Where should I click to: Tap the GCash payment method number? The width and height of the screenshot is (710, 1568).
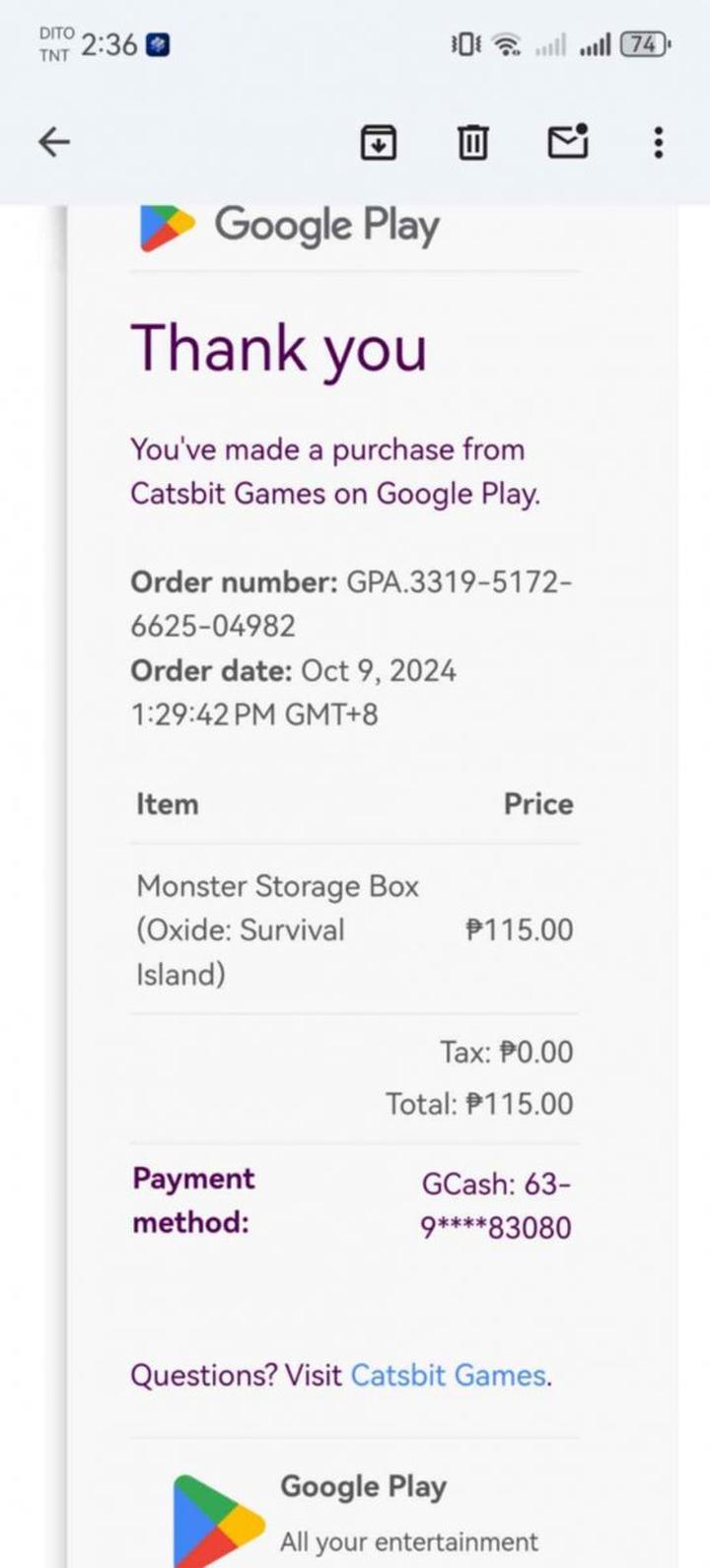point(496,1204)
